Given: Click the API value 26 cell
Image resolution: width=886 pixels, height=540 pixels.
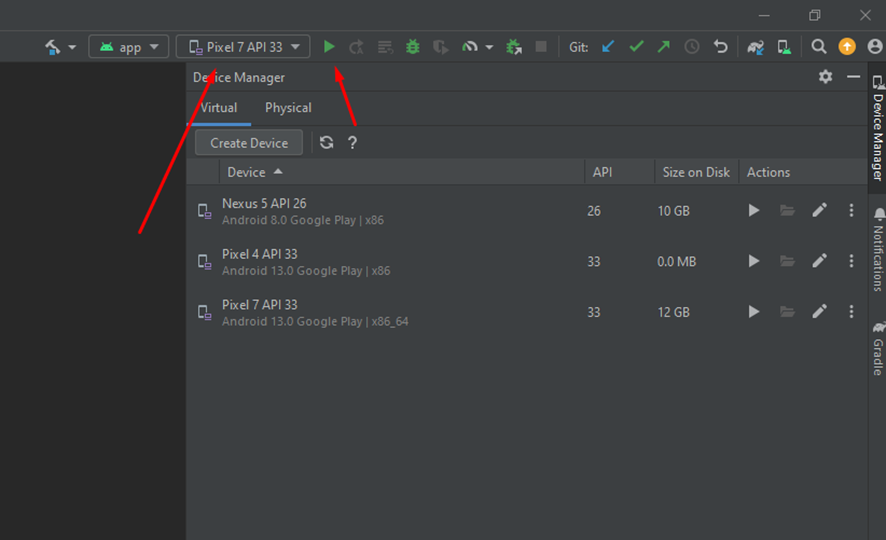Looking at the screenshot, I should [x=594, y=211].
